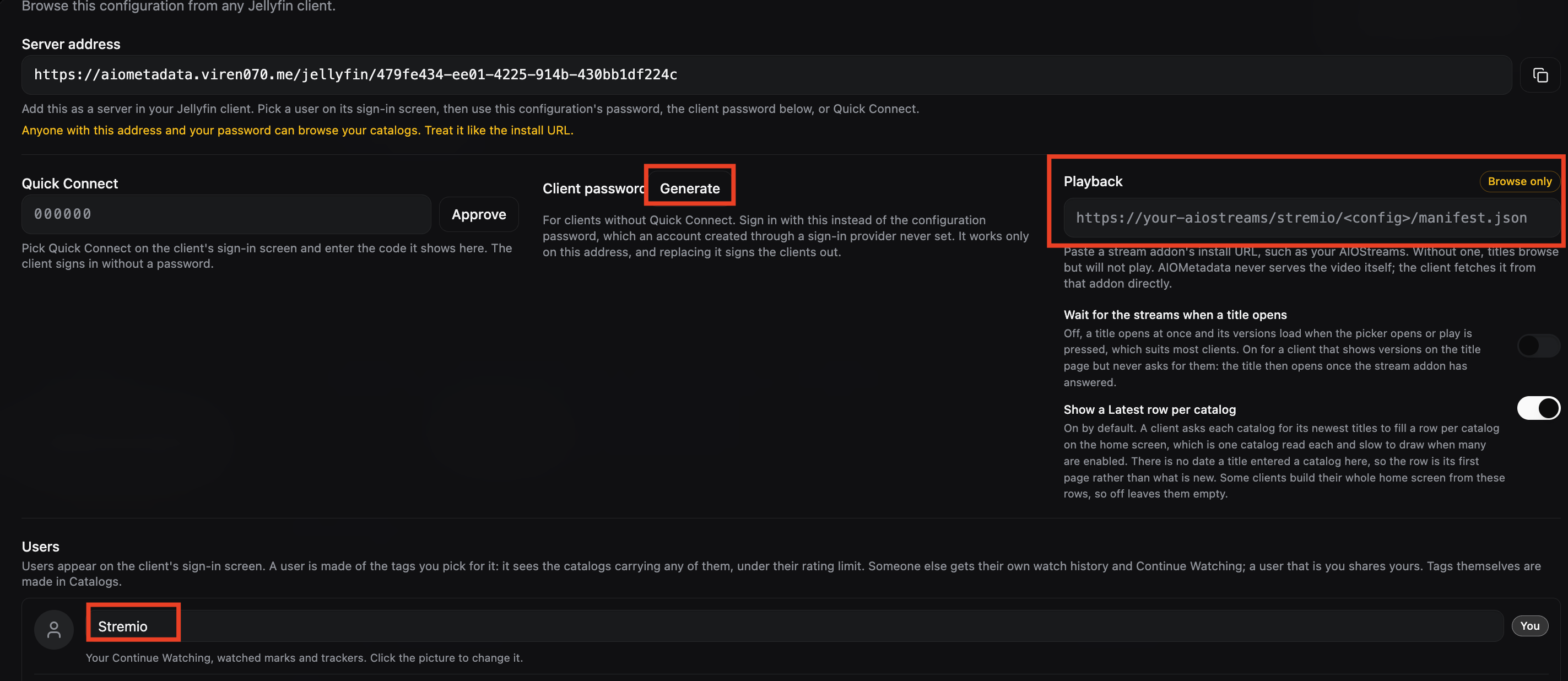Enable Wait for the streams toggle
This screenshot has height=681, width=1568.
click(x=1538, y=345)
